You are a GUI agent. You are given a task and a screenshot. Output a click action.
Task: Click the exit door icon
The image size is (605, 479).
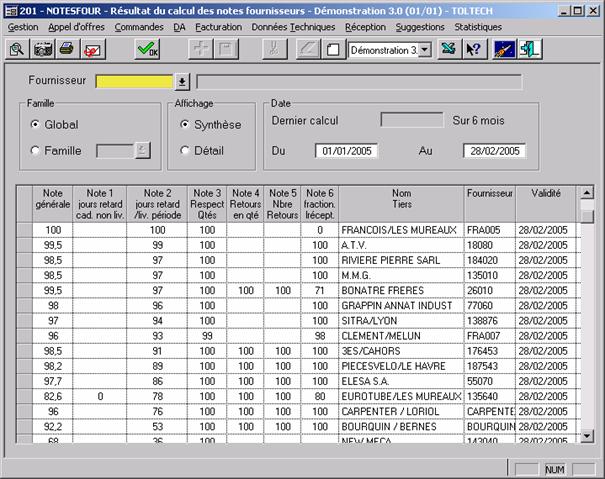tap(532, 49)
